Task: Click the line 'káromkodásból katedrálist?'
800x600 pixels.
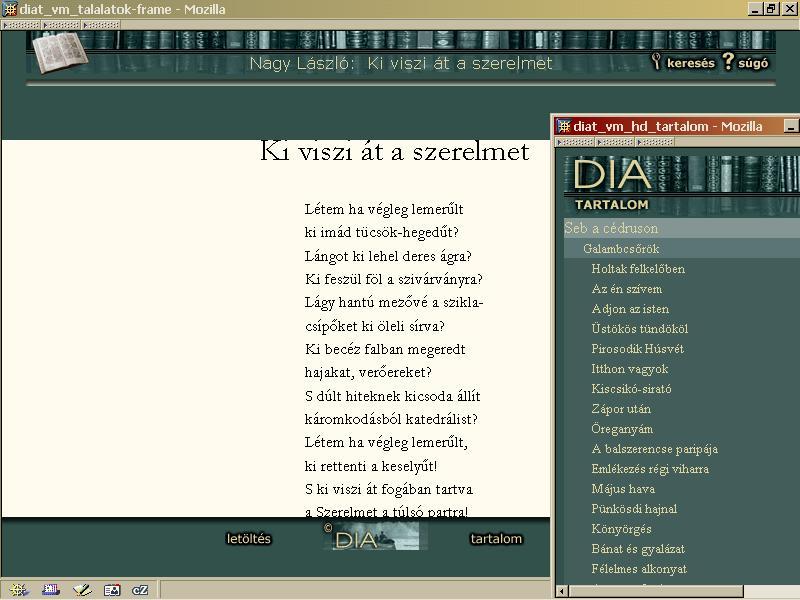Action: pyautogui.click(x=391, y=419)
